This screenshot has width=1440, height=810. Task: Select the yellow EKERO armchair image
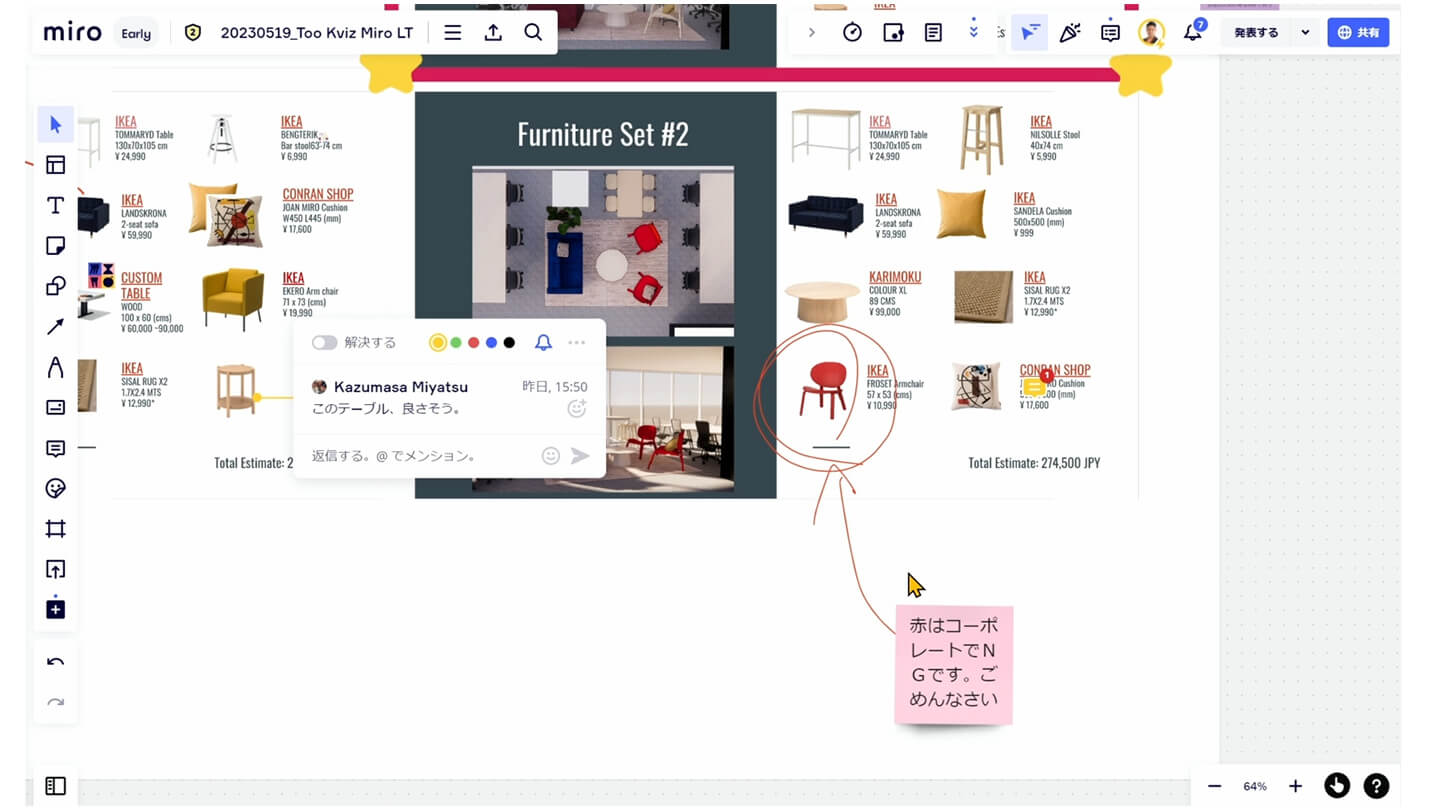tap(233, 299)
